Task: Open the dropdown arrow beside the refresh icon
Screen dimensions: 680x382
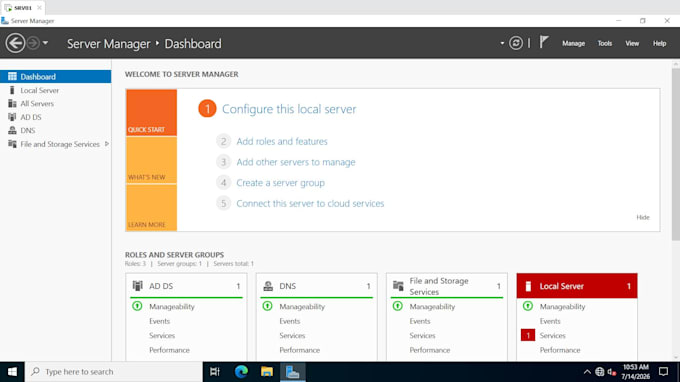Action: (502, 43)
